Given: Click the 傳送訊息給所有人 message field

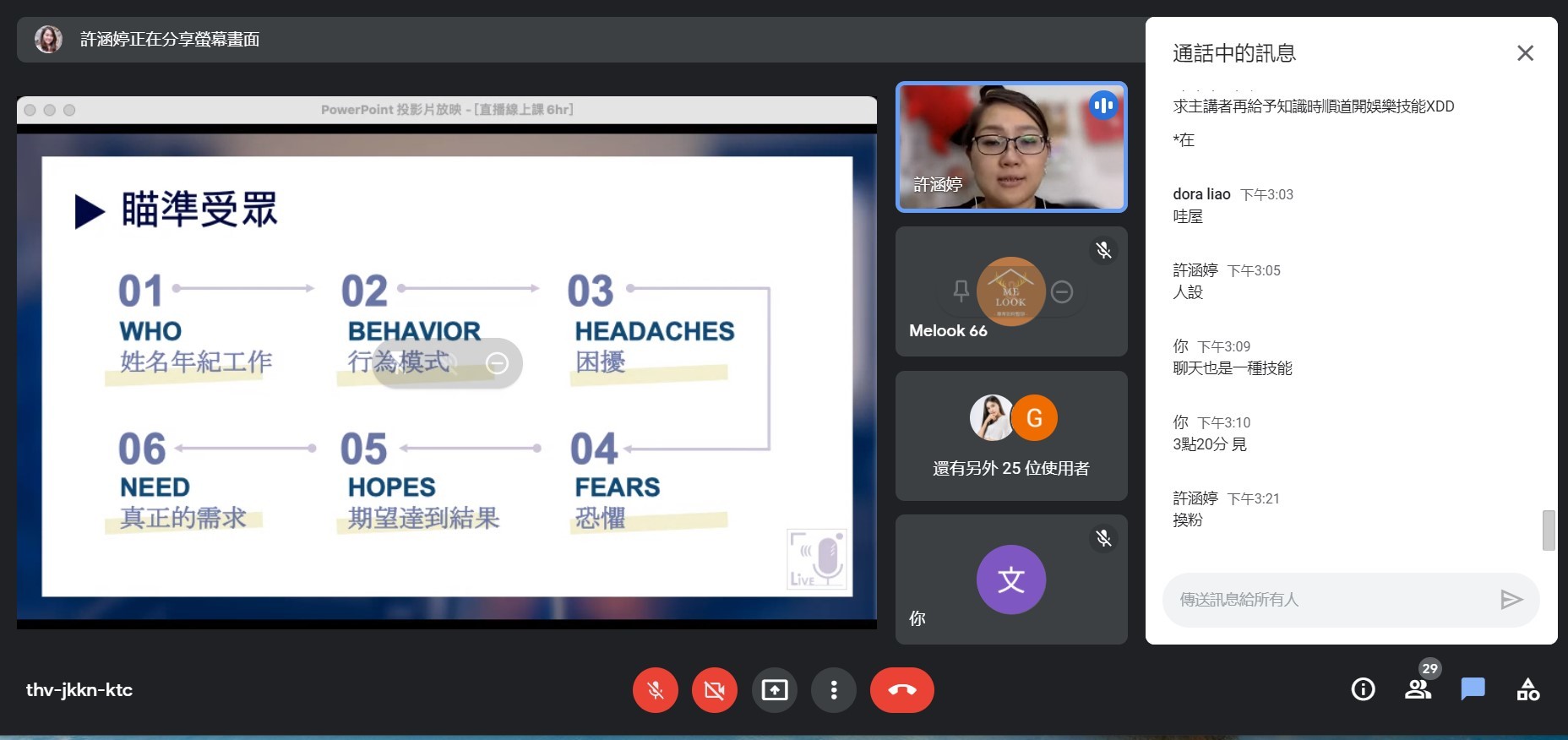Looking at the screenshot, I should [x=1326, y=600].
